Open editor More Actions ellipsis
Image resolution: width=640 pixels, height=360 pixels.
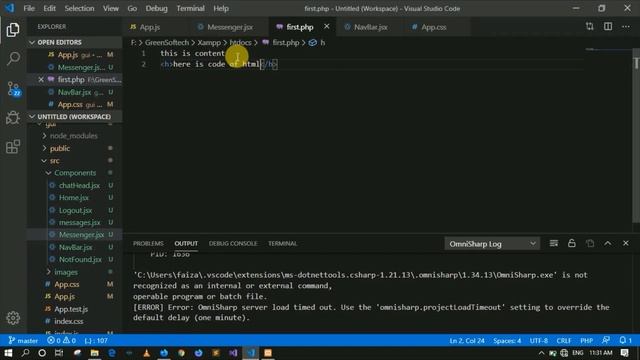pos(626,27)
